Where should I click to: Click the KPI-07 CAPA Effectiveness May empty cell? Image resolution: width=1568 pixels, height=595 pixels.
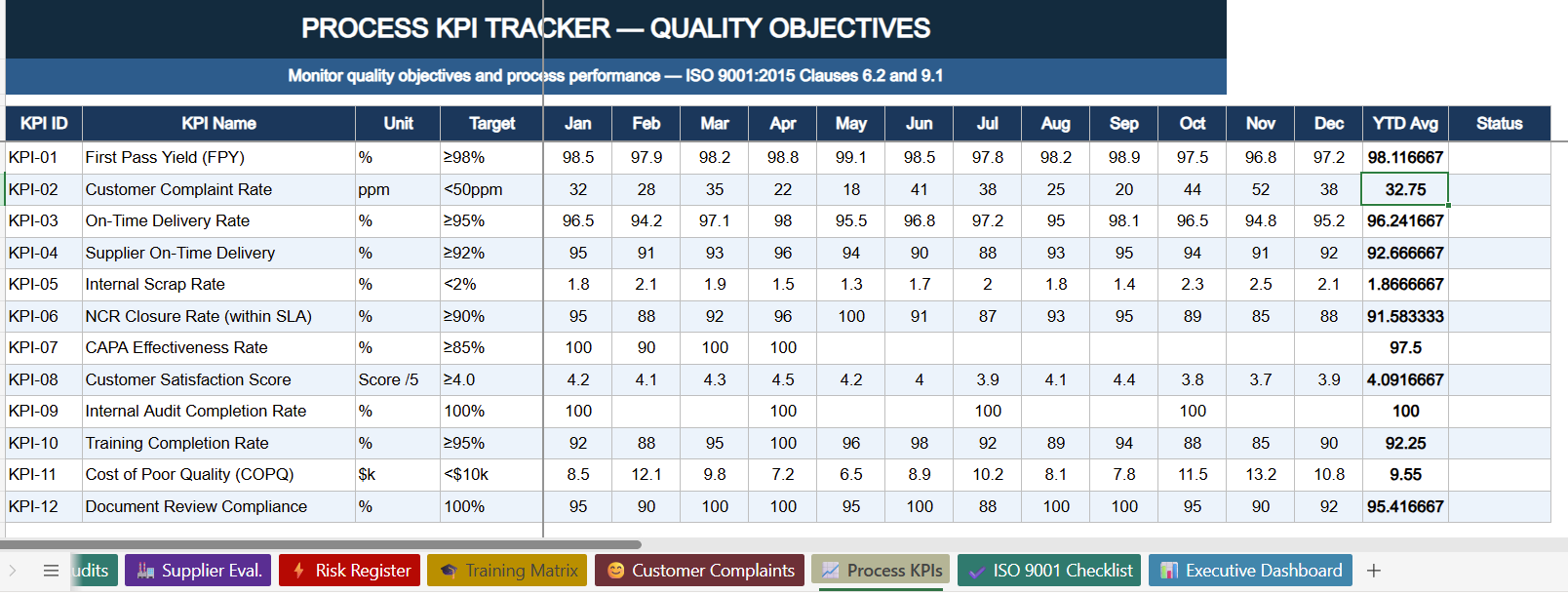click(x=851, y=348)
